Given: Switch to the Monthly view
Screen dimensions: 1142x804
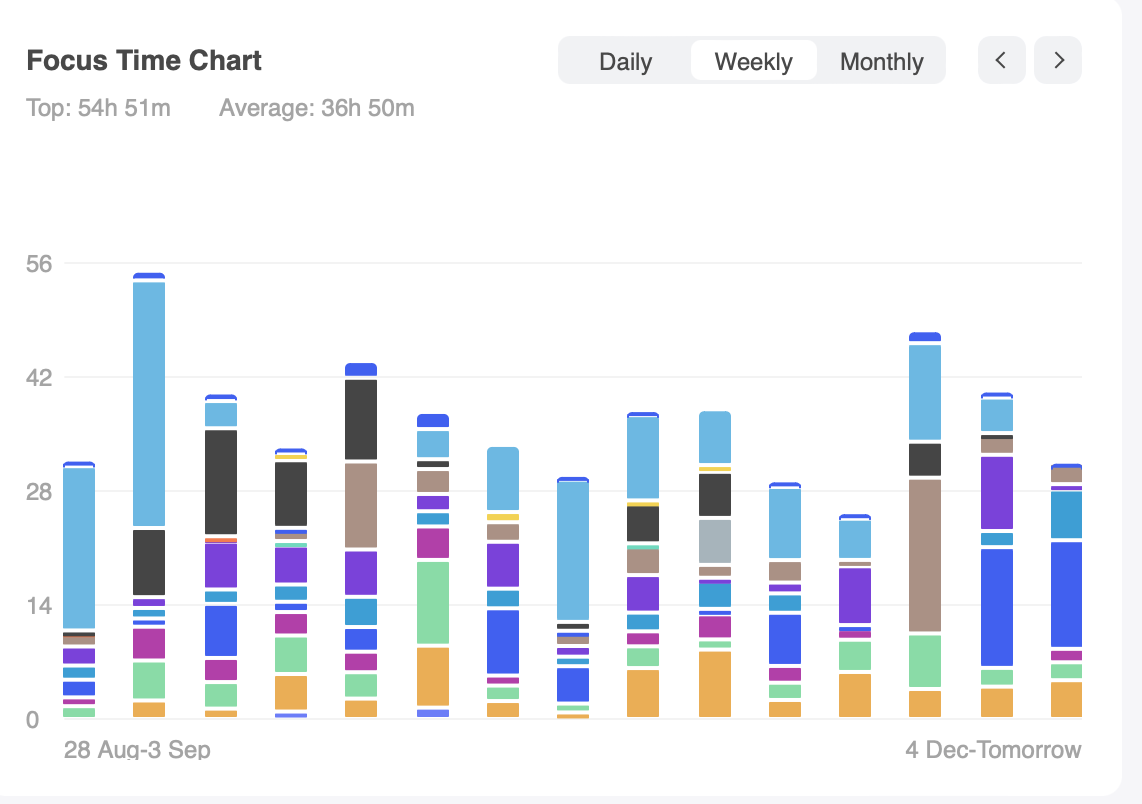Looking at the screenshot, I should pos(881,61).
